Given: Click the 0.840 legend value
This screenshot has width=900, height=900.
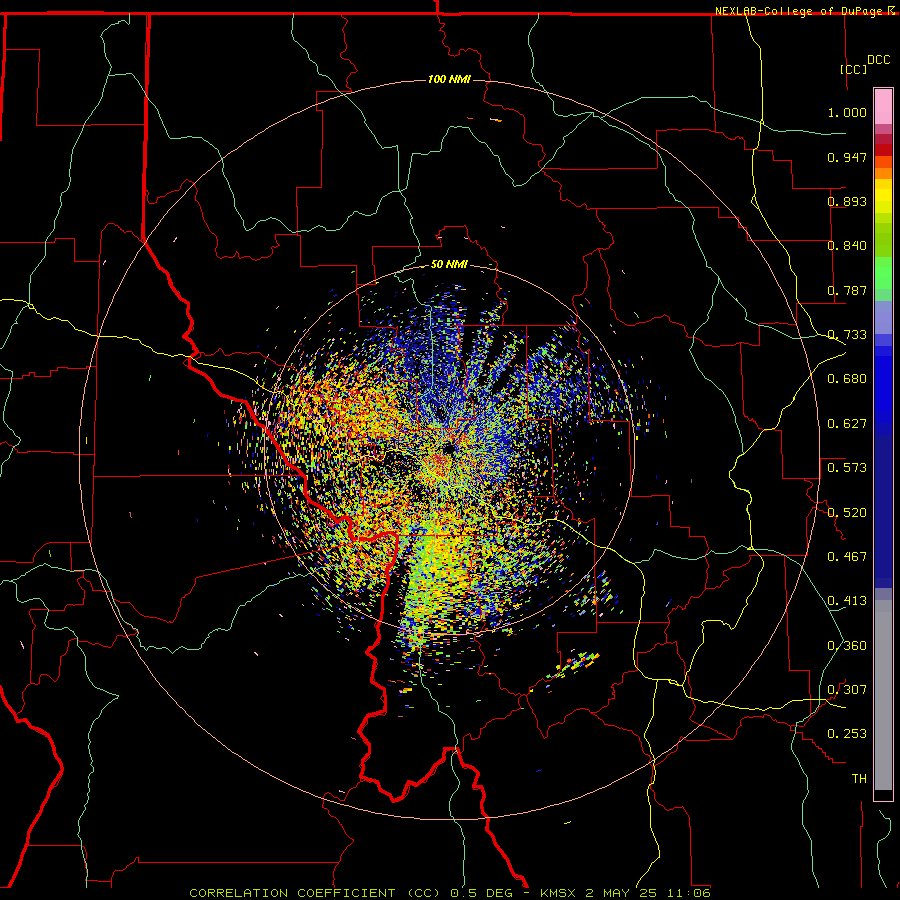Looking at the screenshot, I should (x=847, y=246).
